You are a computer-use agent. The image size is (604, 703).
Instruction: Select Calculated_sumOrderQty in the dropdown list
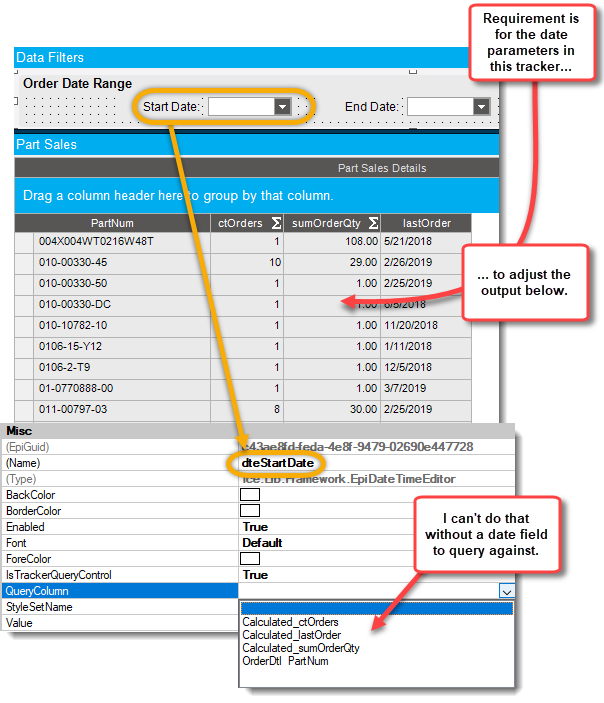point(301,648)
